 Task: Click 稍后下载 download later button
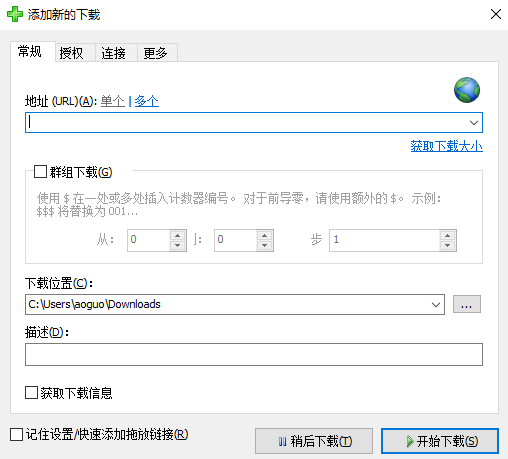pos(314,441)
